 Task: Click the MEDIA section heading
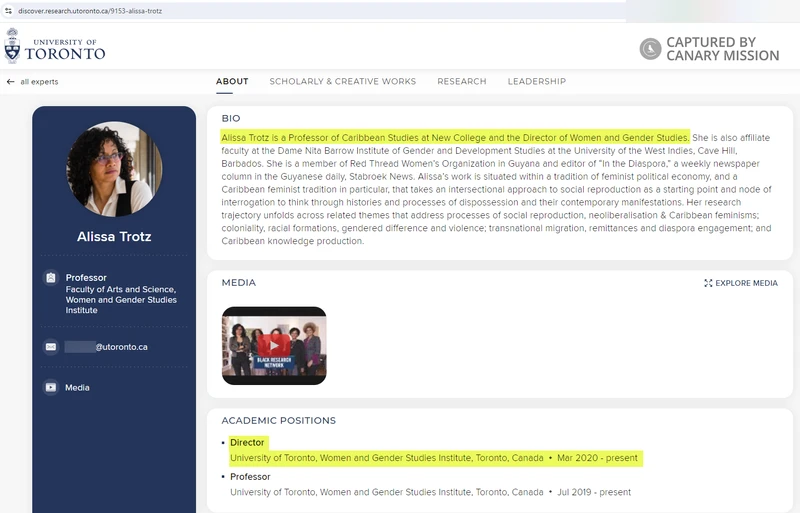[x=239, y=283]
